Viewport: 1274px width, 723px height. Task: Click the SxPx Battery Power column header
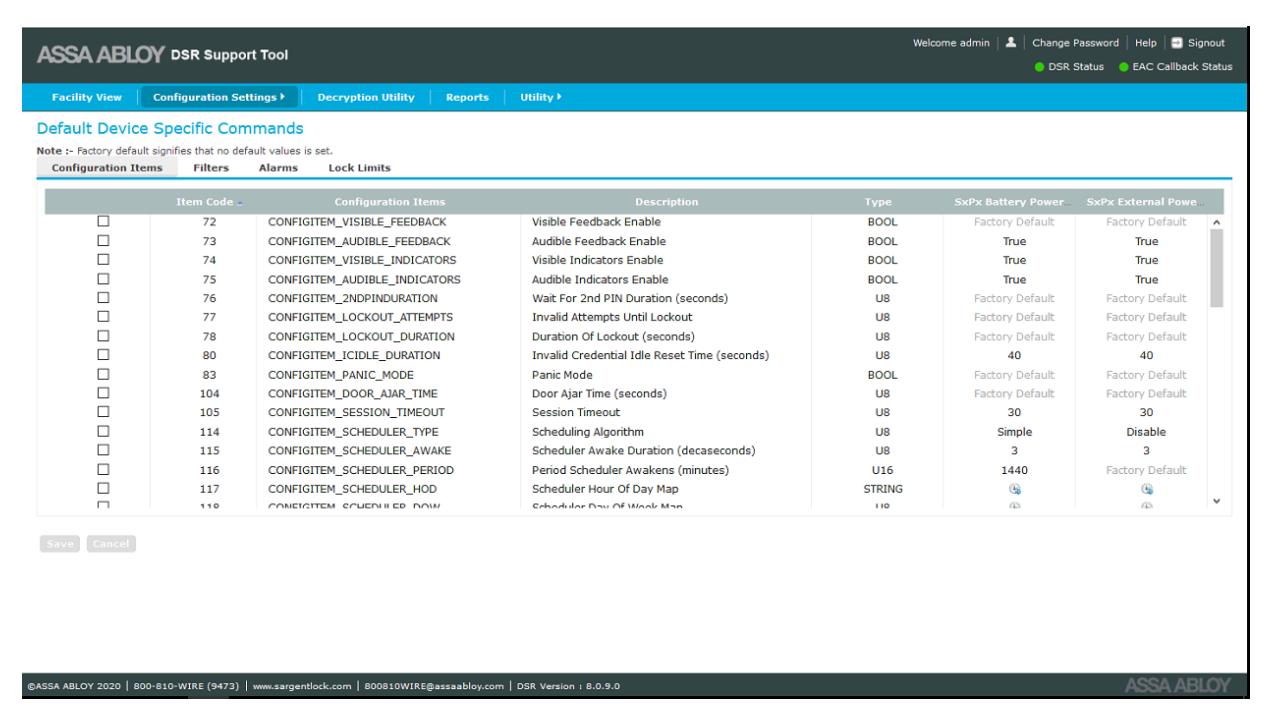click(1013, 204)
